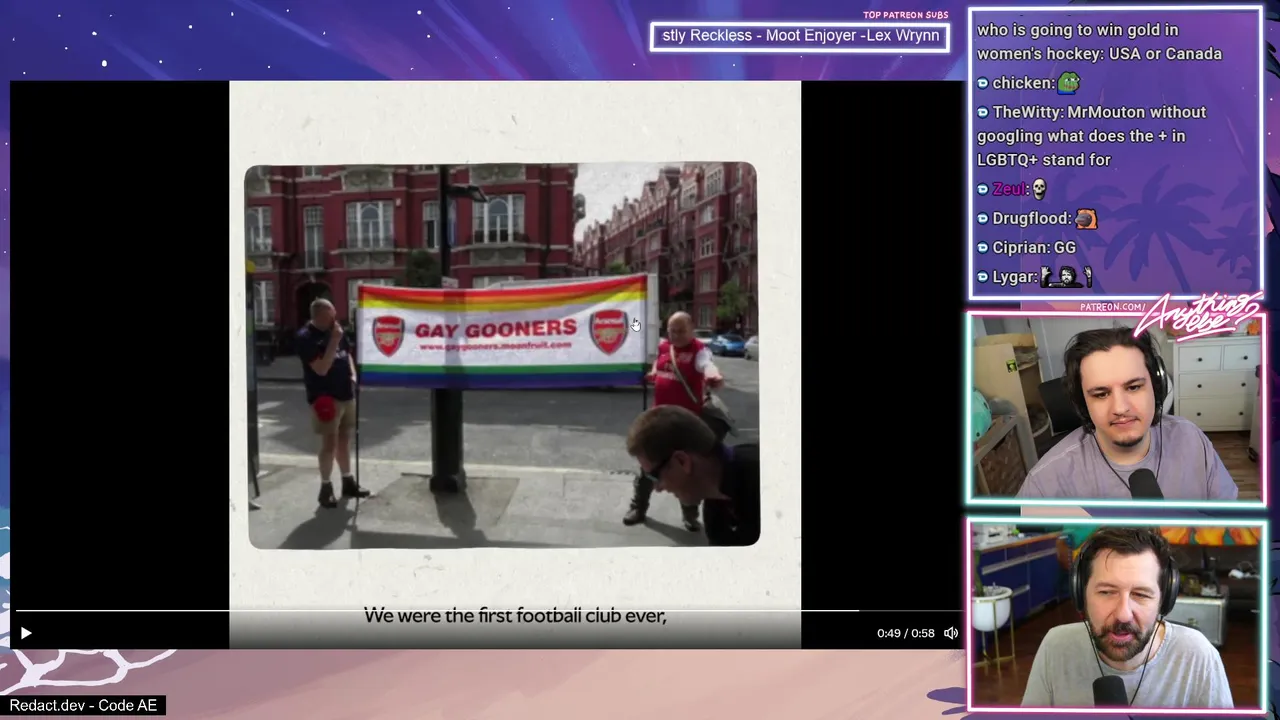Click the chat message about women's hockey gold
The width and height of the screenshot is (1280, 720).
[1099, 42]
